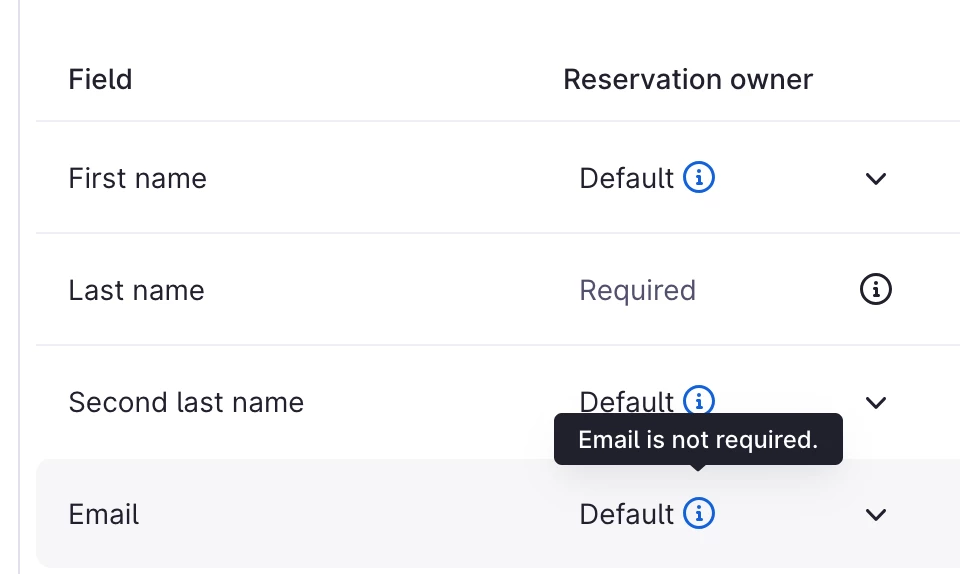
Task: Select the Second last name field label
Action: click(x=186, y=403)
